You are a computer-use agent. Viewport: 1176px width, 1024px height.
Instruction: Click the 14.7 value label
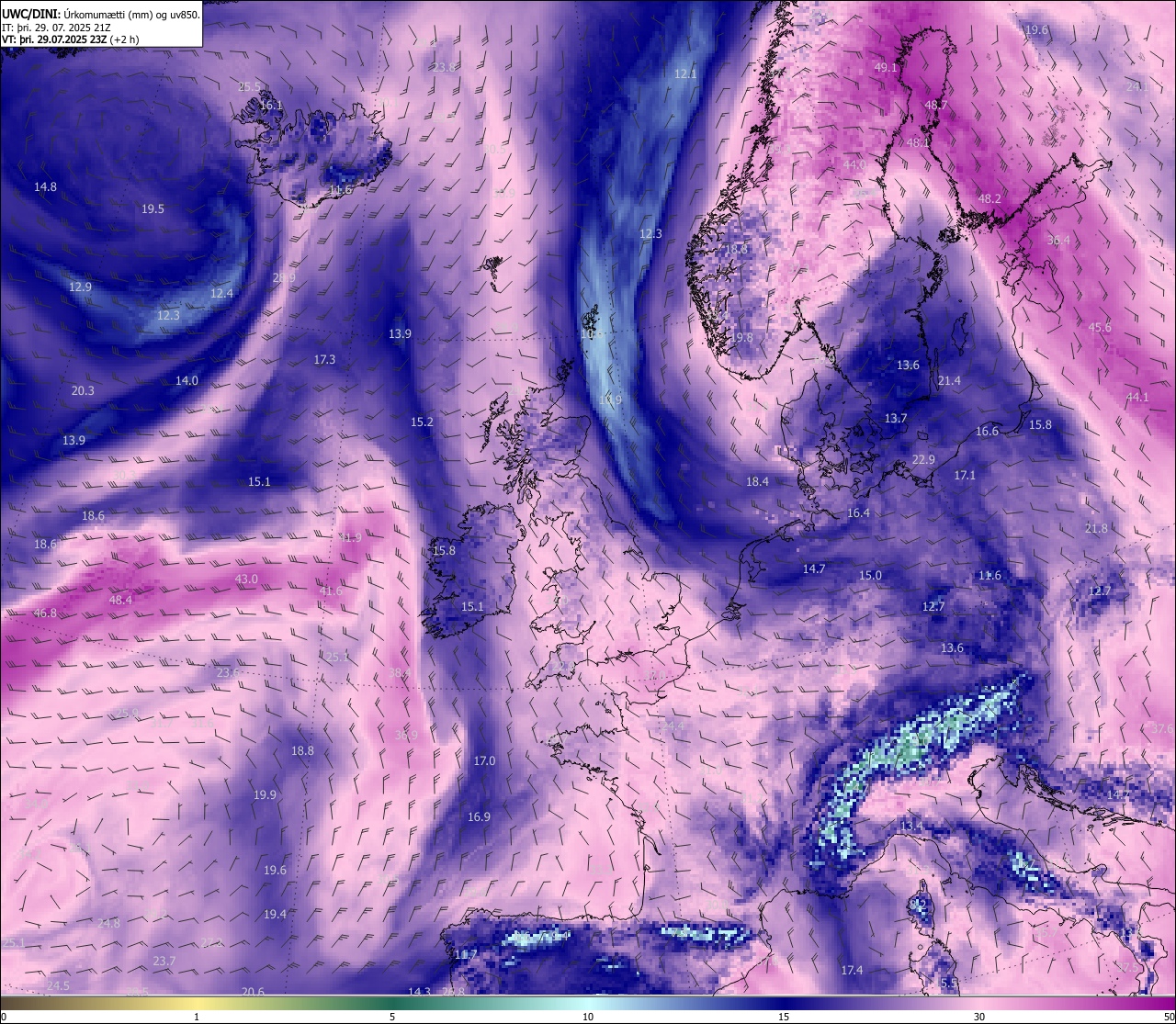pyautogui.click(x=814, y=568)
